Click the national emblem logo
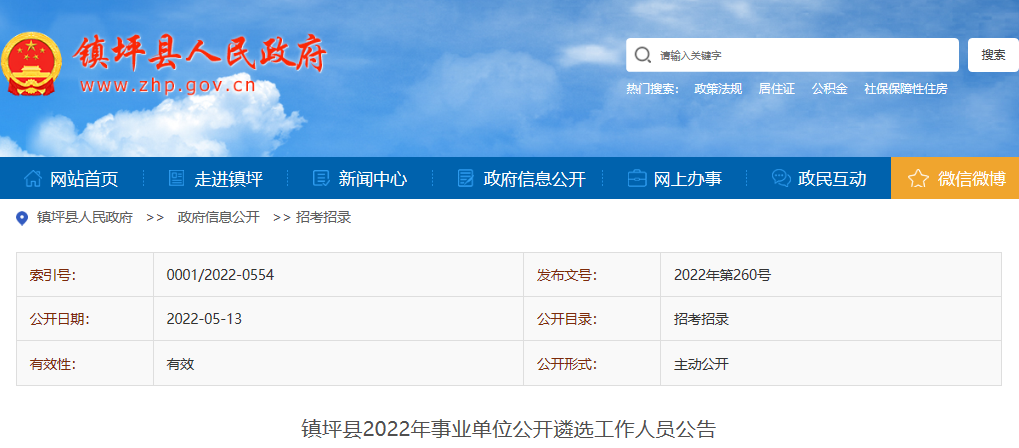 (32, 64)
